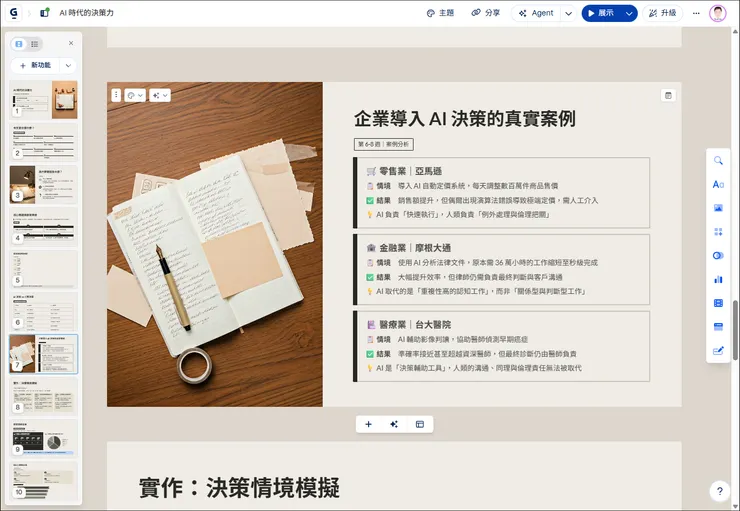Open the smart layout grid tool
Viewport: 740px width, 511px height.
click(x=718, y=232)
